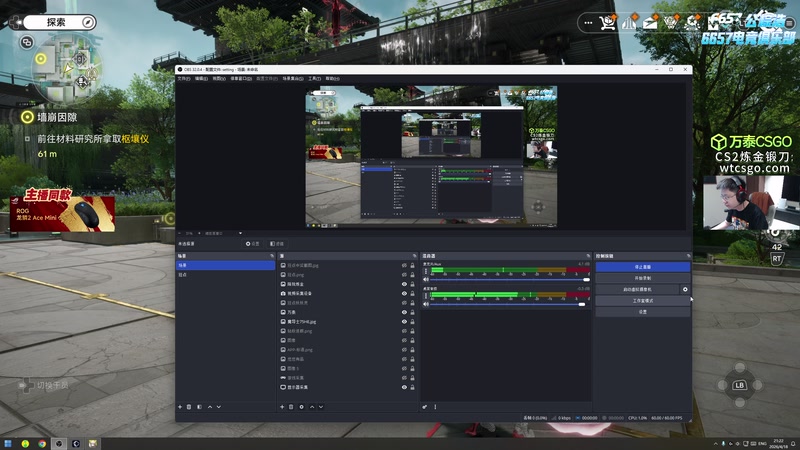The height and width of the screenshot is (450, 800).
Task: Open the 停靠窗口 menu in OBS
Action: [x=241, y=79]
